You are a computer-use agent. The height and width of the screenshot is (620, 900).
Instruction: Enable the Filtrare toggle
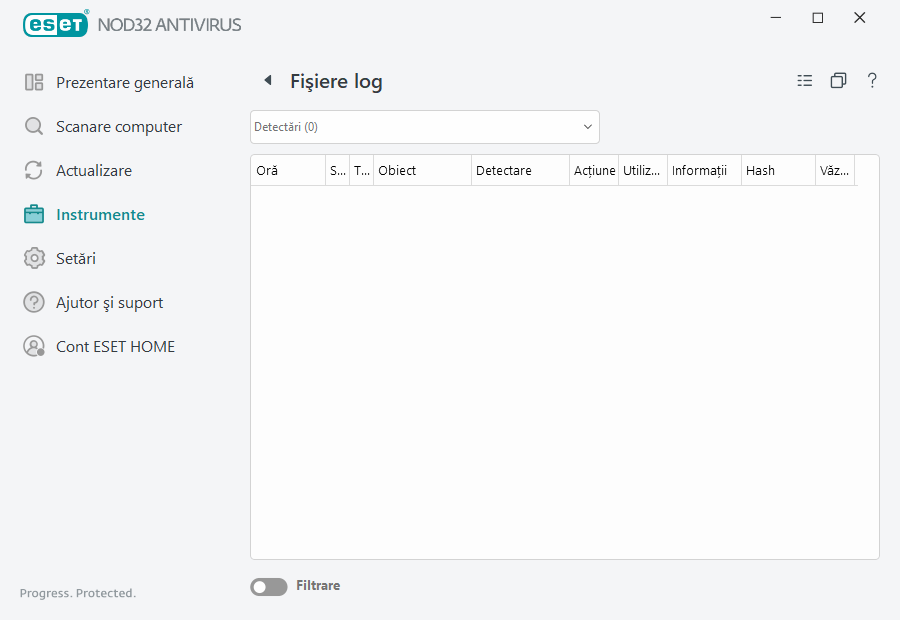click(x=268, y=586)
